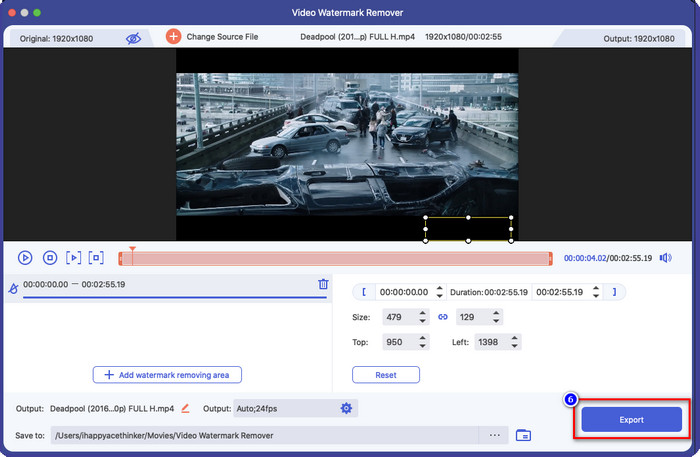Image resolution: width=700 pixels, height=457 pixels.
Task: Open the output folder icon
Action: pyautogui.click(x=523, y=435)
